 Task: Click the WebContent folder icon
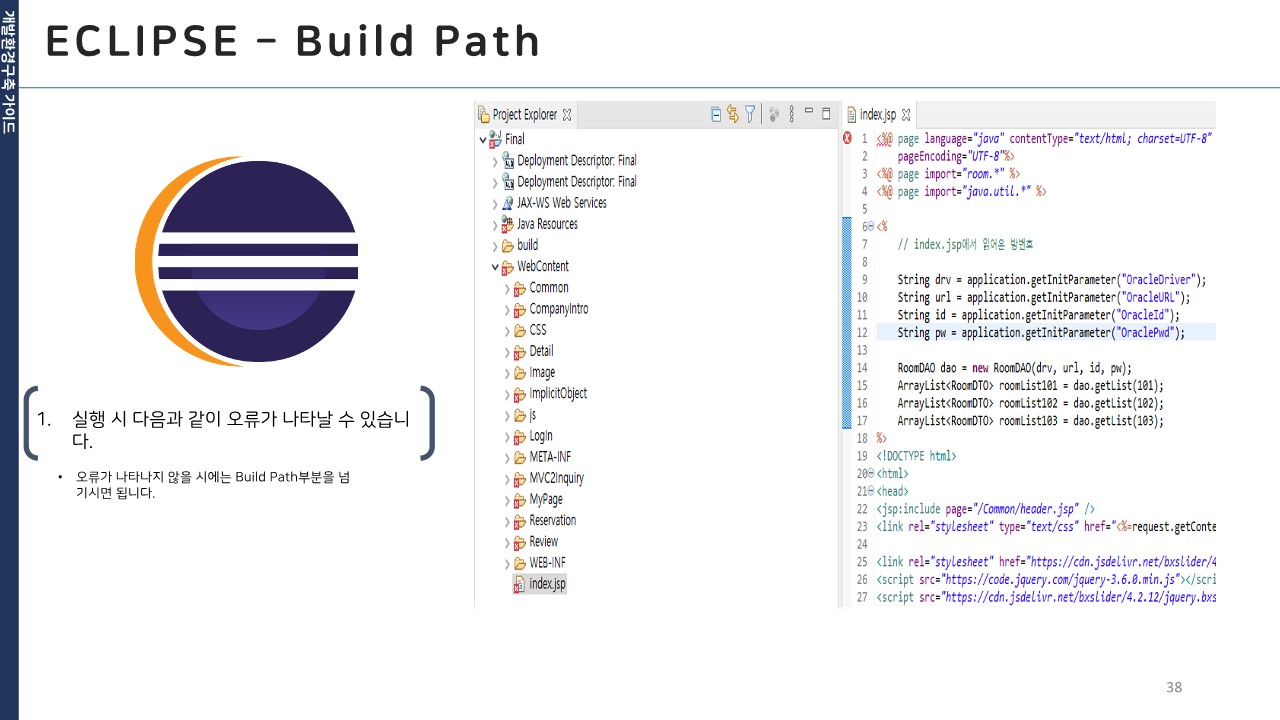pos(508,267)
